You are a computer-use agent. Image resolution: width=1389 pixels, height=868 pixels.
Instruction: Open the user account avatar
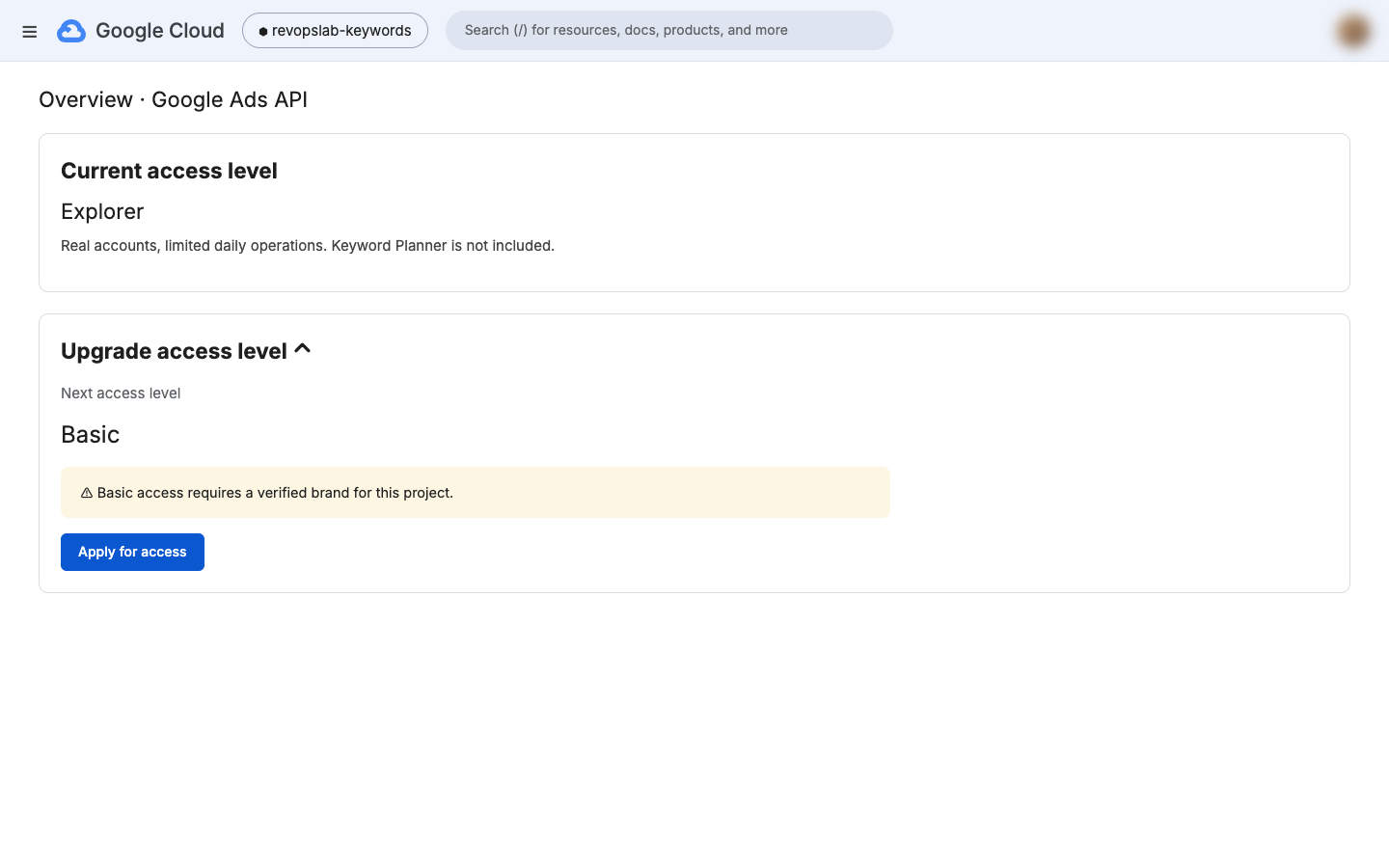tap(1353, 31)
